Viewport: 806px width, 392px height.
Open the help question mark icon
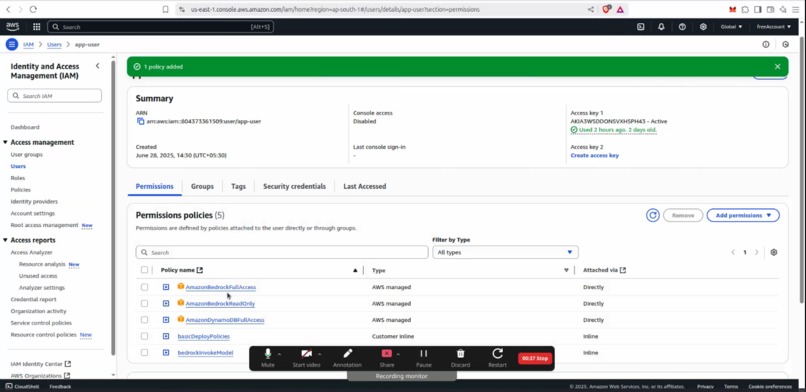coord(682,27)
